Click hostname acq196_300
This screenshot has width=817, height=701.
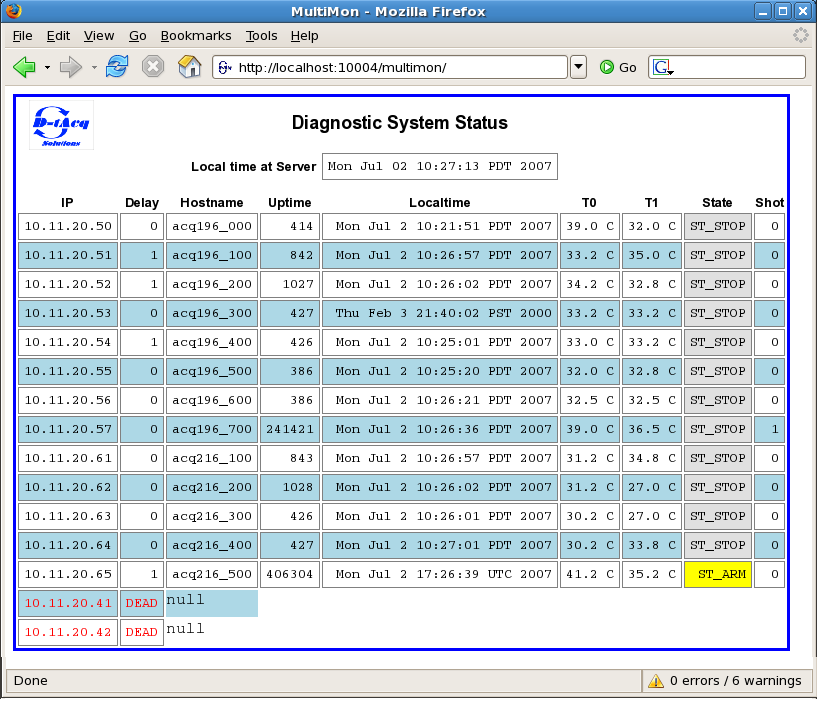pyautogui.click(x=212, y=313)
